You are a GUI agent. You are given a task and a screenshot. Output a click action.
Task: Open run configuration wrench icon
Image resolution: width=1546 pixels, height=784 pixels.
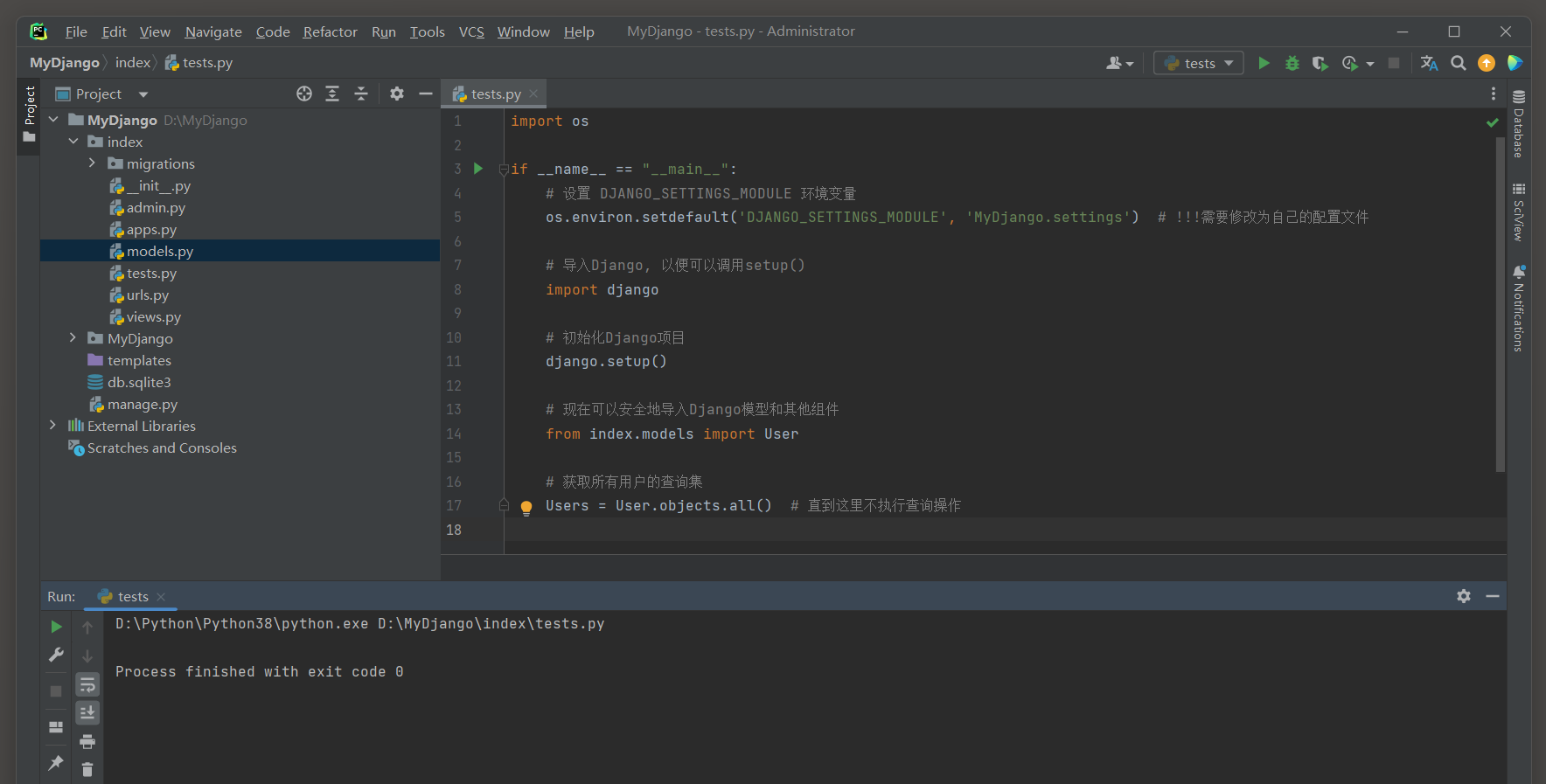tap(56, 655)
